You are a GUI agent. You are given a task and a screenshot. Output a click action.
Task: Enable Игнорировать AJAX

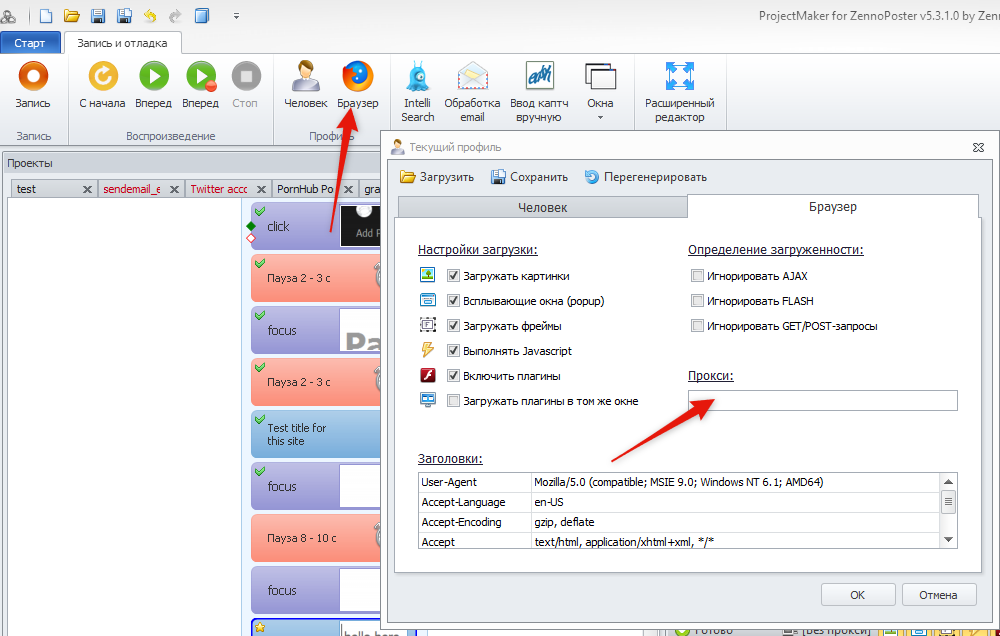[x=697, y=276]
